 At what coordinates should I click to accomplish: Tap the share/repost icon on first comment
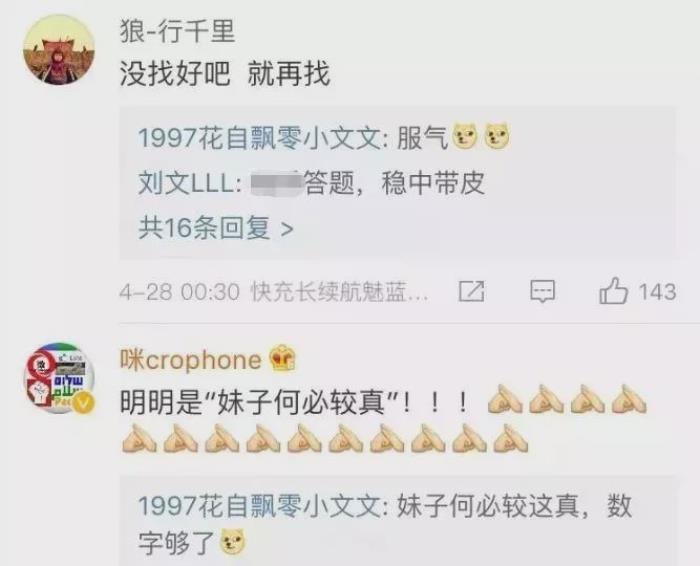point(471,291)
